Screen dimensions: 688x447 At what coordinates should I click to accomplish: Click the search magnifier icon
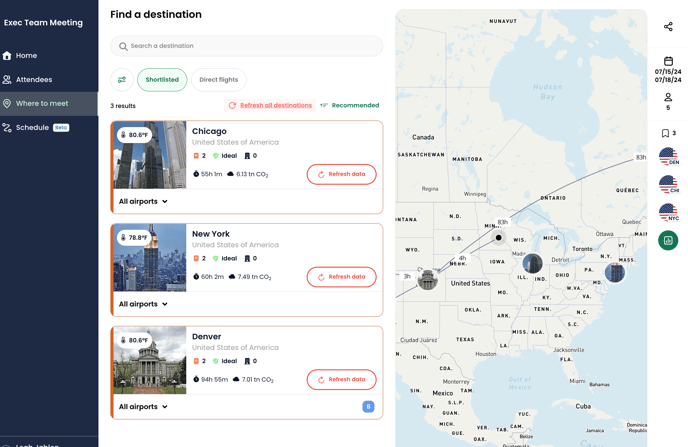point(123,46)
